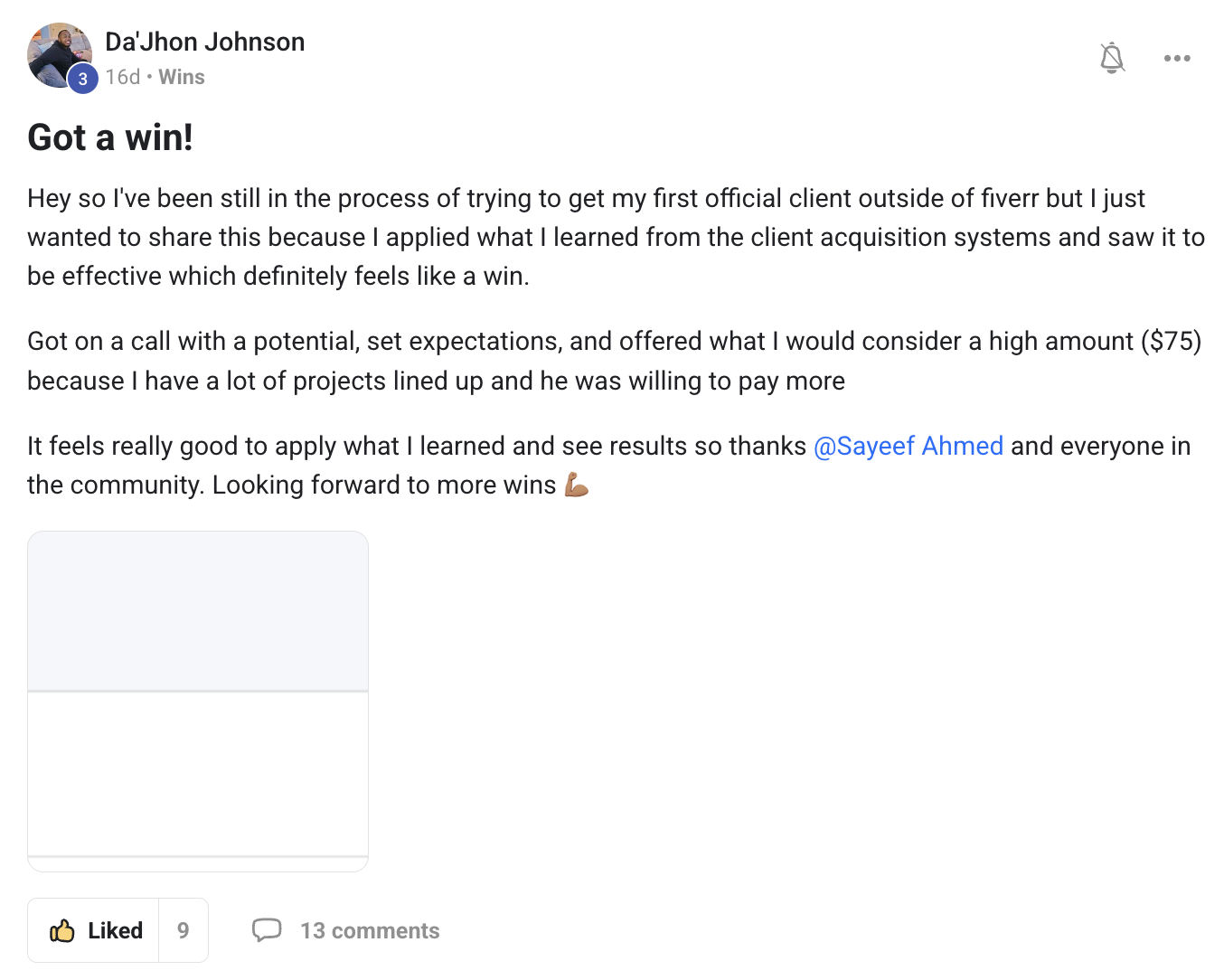Open Da'Jhon Johnson's profile name link
1224x980 pixels.
pyautogui.click(x=204, y=42)
